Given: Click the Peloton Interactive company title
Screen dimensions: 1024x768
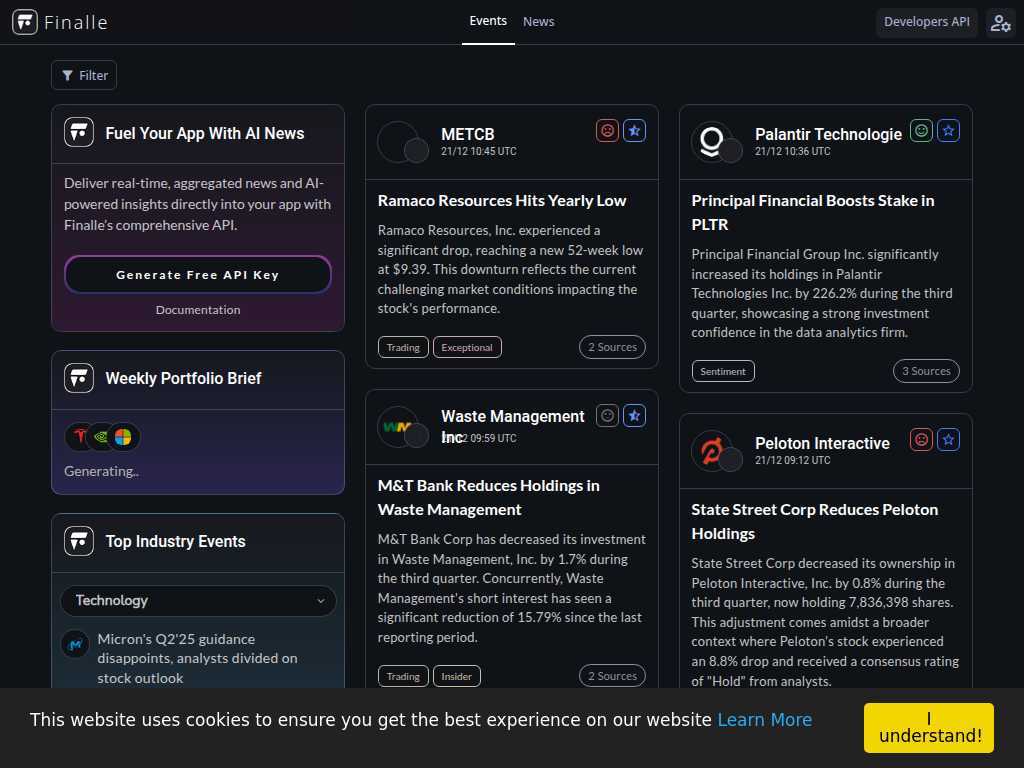Looking at the screenshot, I should point(822,443).
